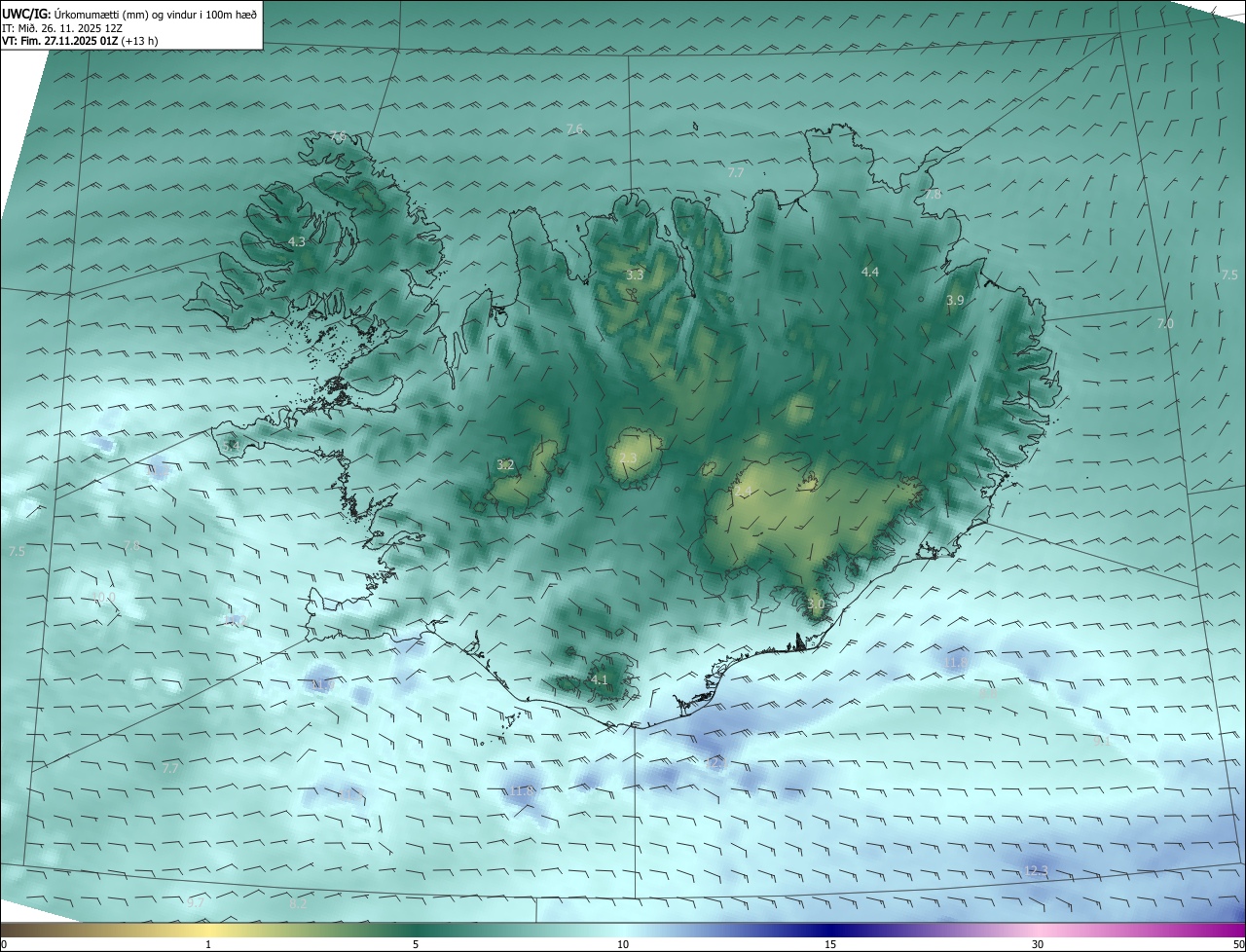
Task: Click the '12.3' value in the southeast ocean
Action: [1037, 870]
